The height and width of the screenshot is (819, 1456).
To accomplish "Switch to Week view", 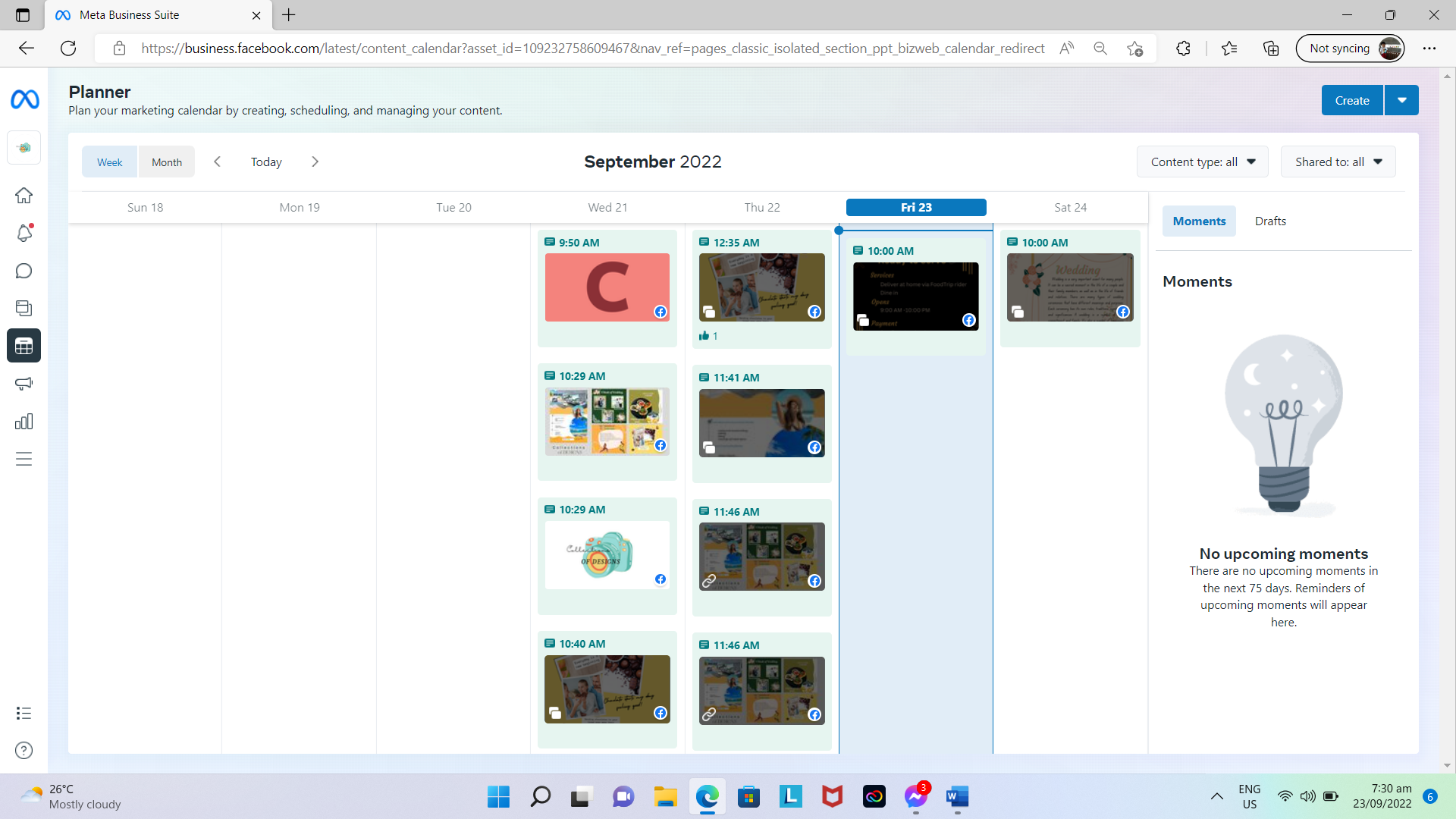I will pos(109,162).
